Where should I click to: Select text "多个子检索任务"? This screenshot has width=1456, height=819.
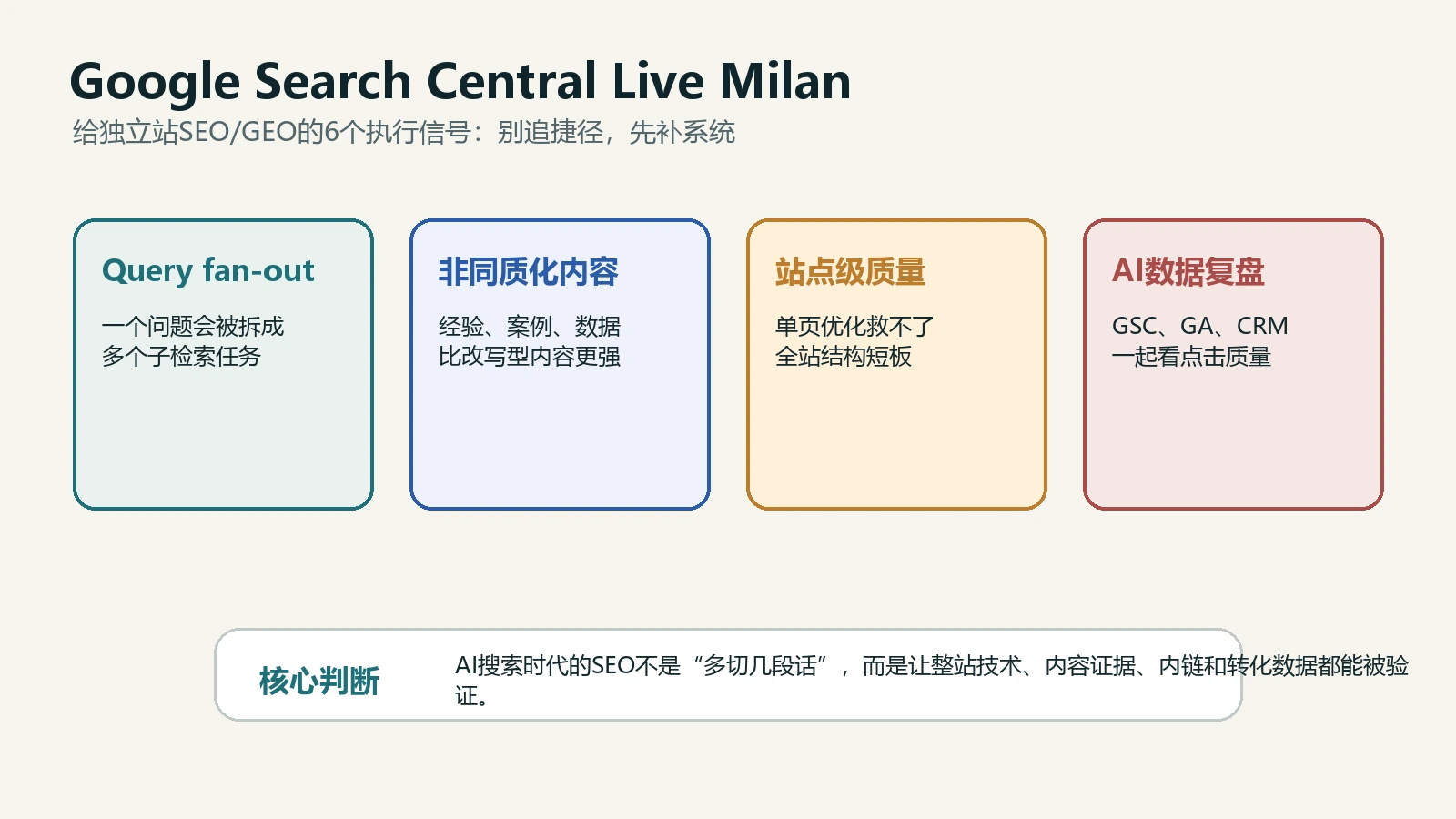(181, 356)
